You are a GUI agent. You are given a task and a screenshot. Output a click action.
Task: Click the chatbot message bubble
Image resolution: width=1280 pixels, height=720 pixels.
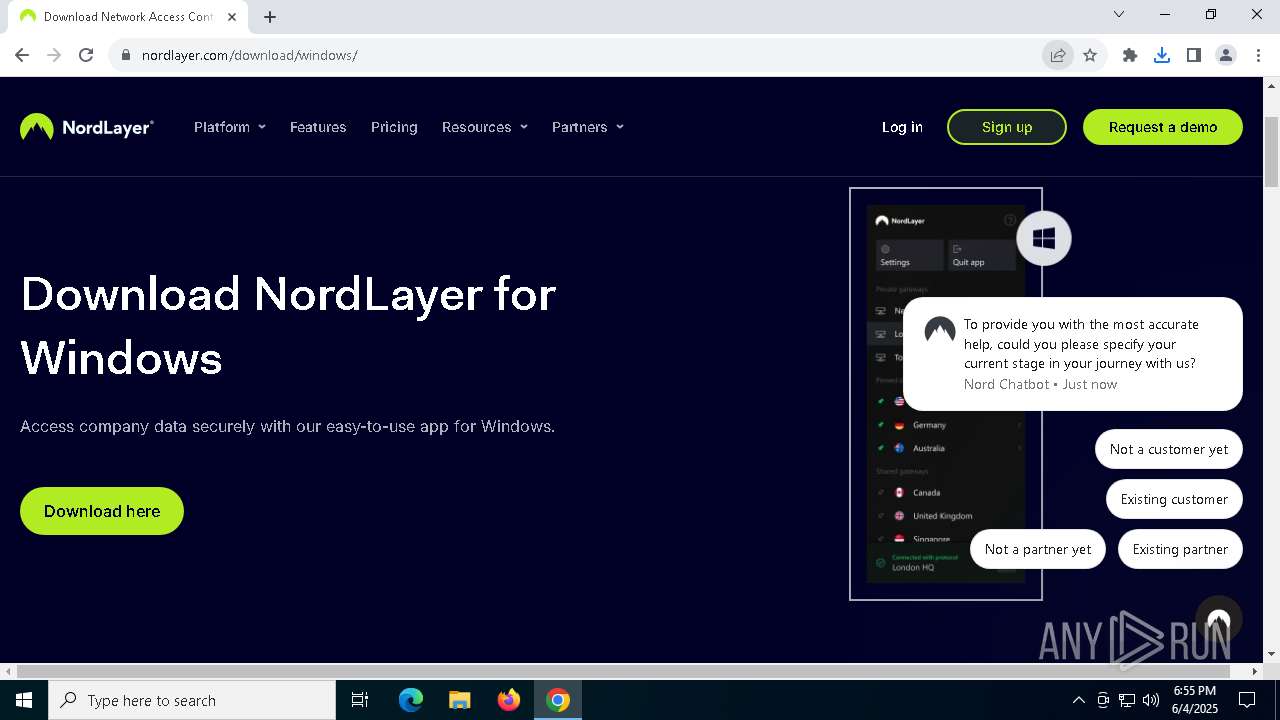click(1073, 354)
